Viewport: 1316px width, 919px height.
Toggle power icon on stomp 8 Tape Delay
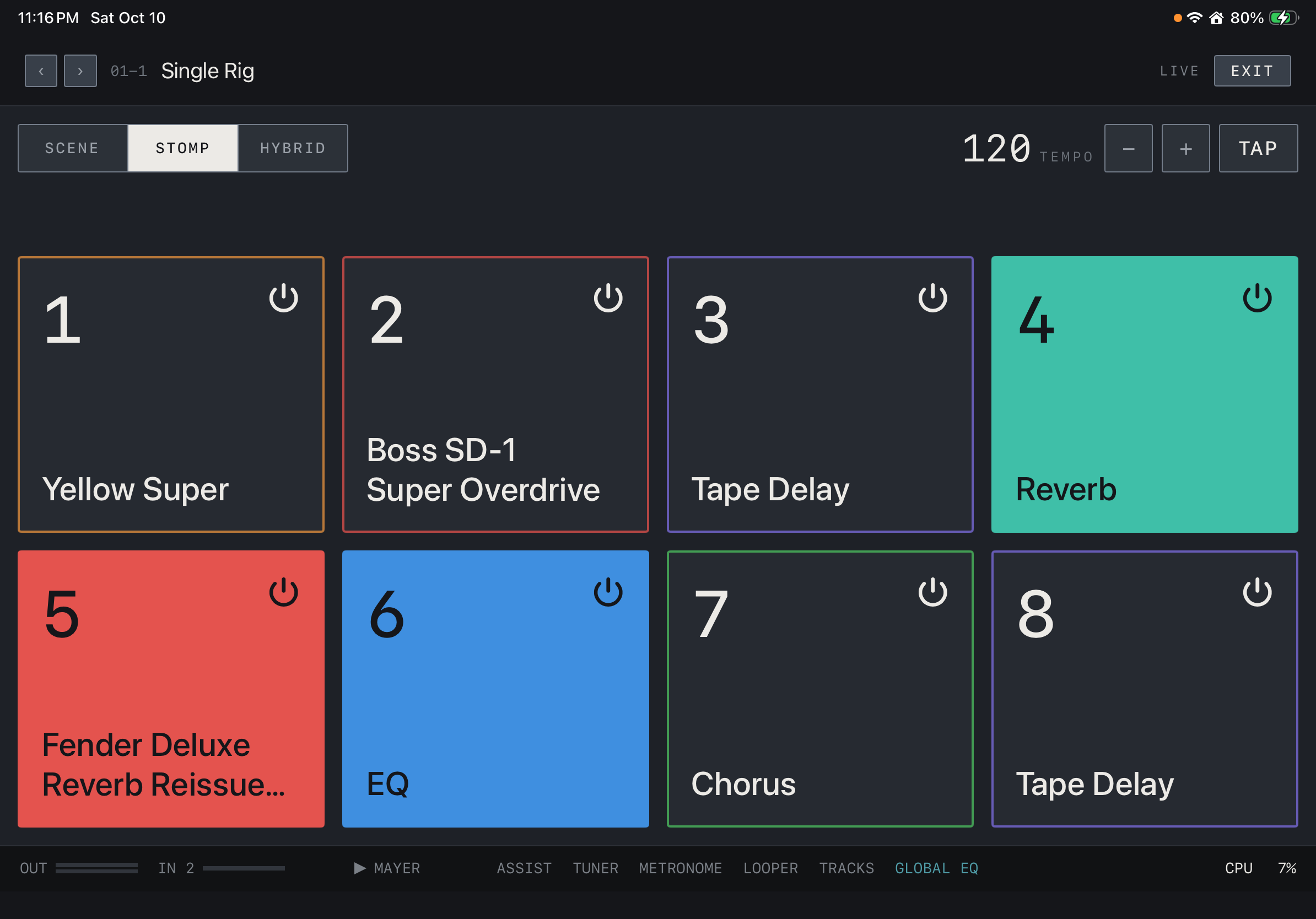point(1257,592)
